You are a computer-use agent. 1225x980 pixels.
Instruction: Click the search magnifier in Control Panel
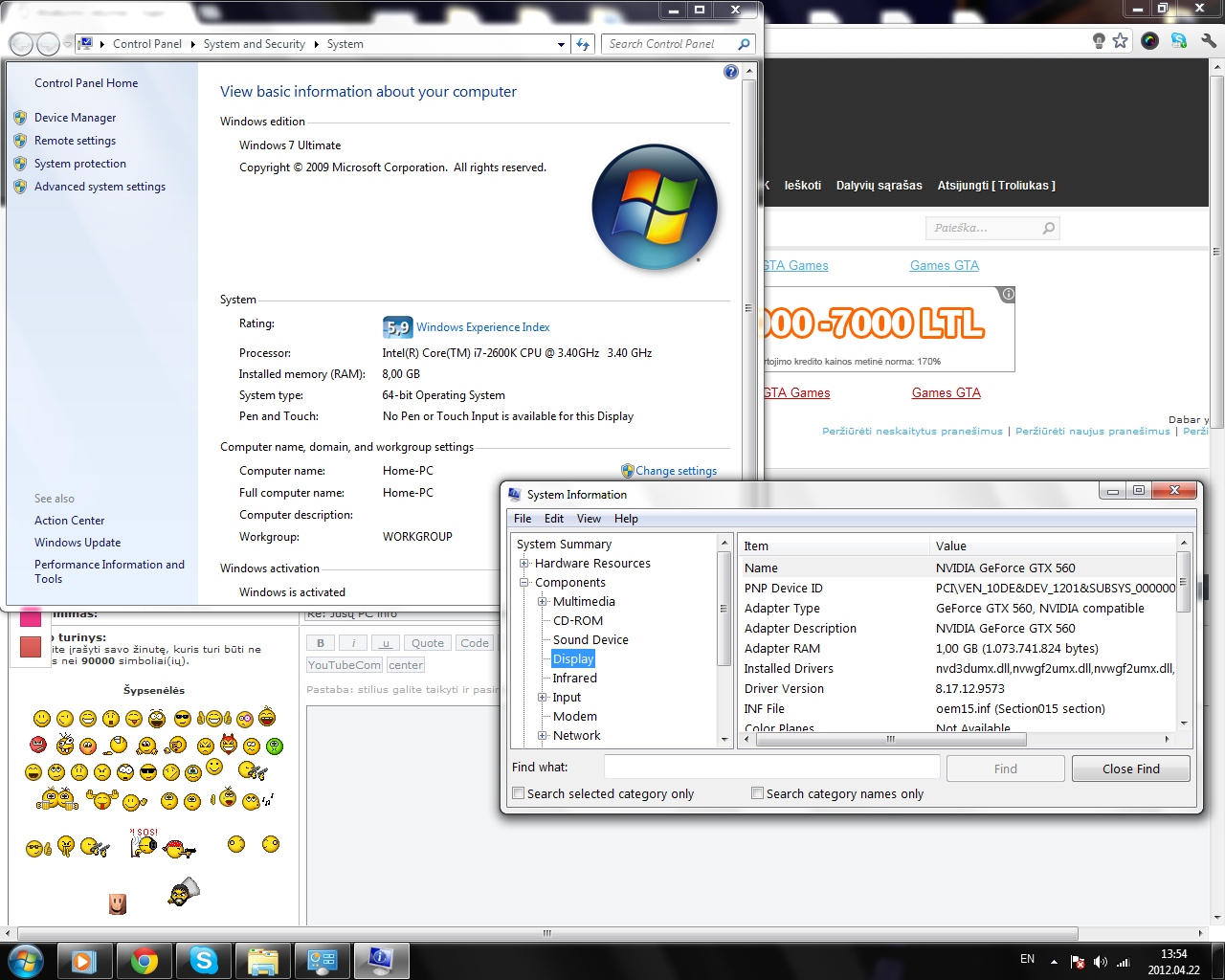[744, 44]
